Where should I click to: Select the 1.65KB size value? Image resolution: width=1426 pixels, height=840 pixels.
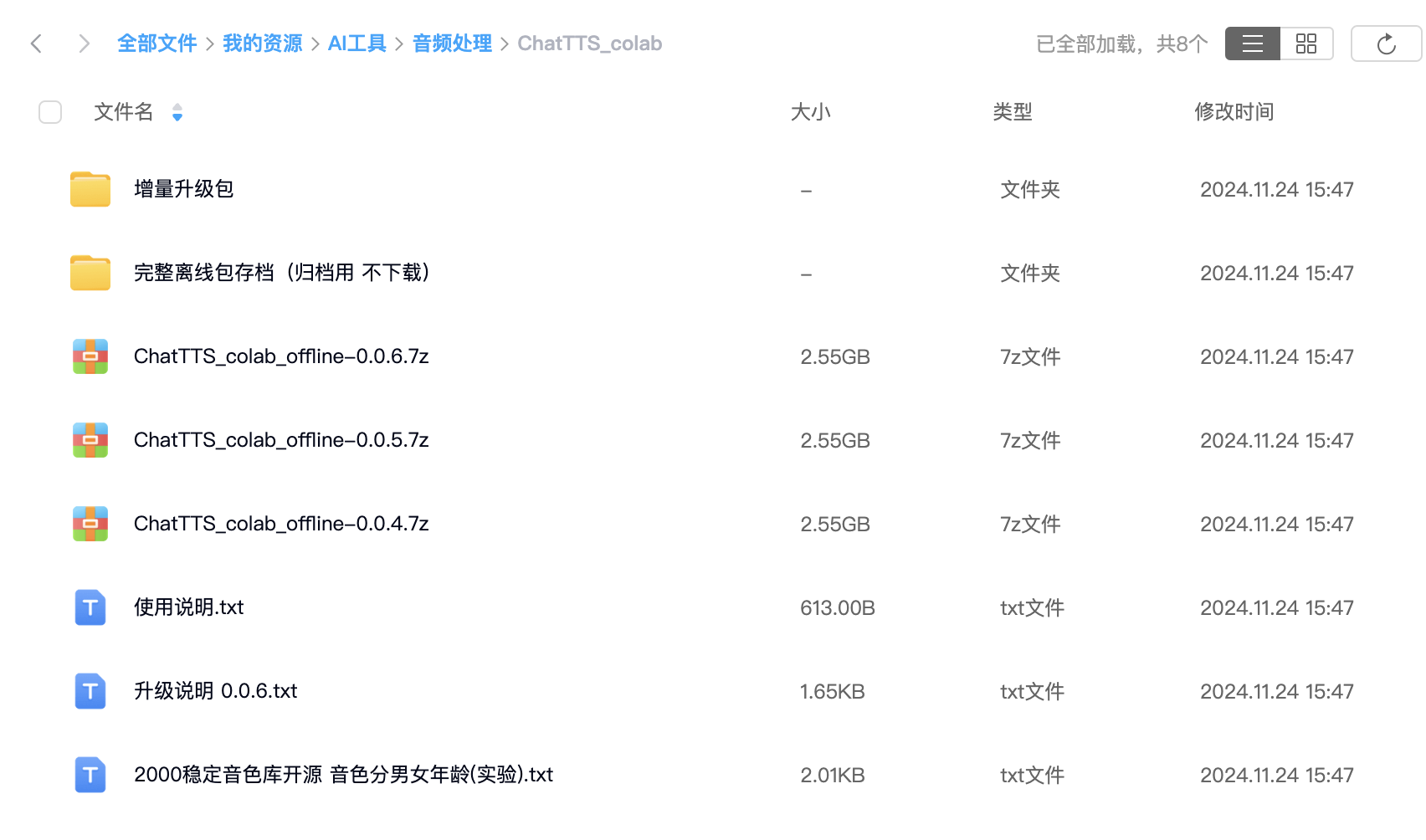tap(833, 692)
